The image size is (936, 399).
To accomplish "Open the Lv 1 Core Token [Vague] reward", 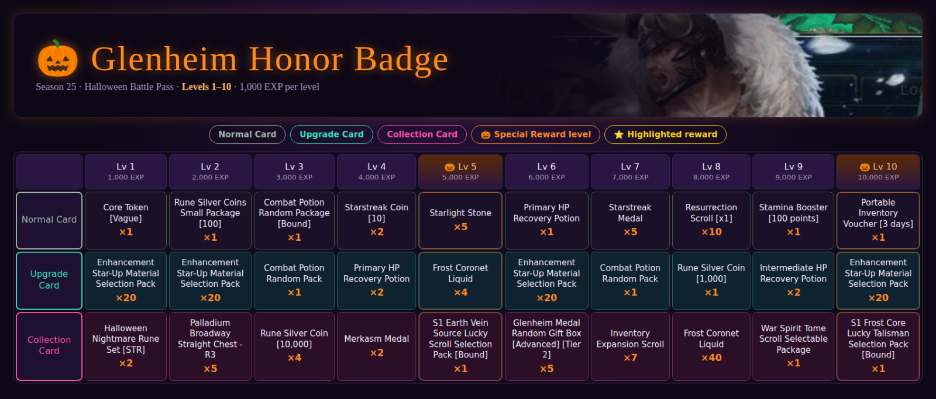I will tap(126, 220).
